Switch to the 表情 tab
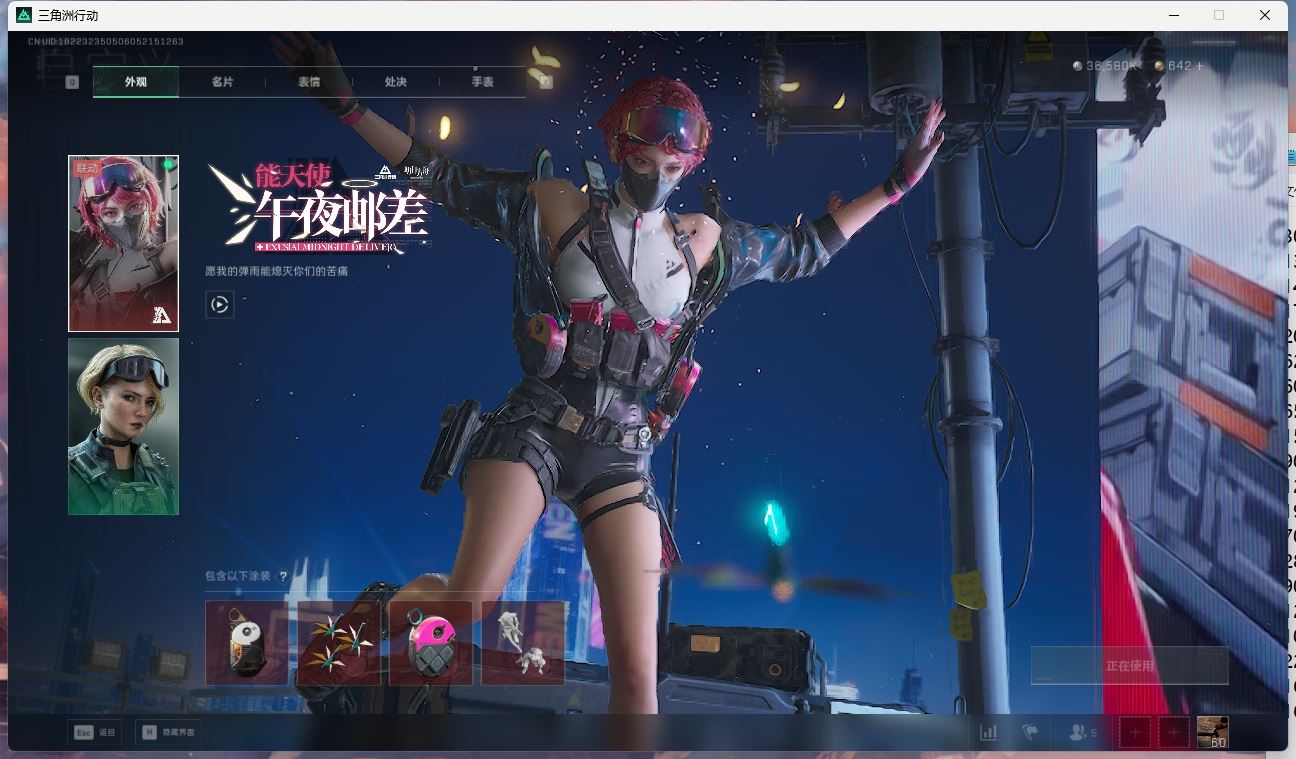The height and width of the screenshot is (759, 1296). pyautogui.click(x=309, y=82)
